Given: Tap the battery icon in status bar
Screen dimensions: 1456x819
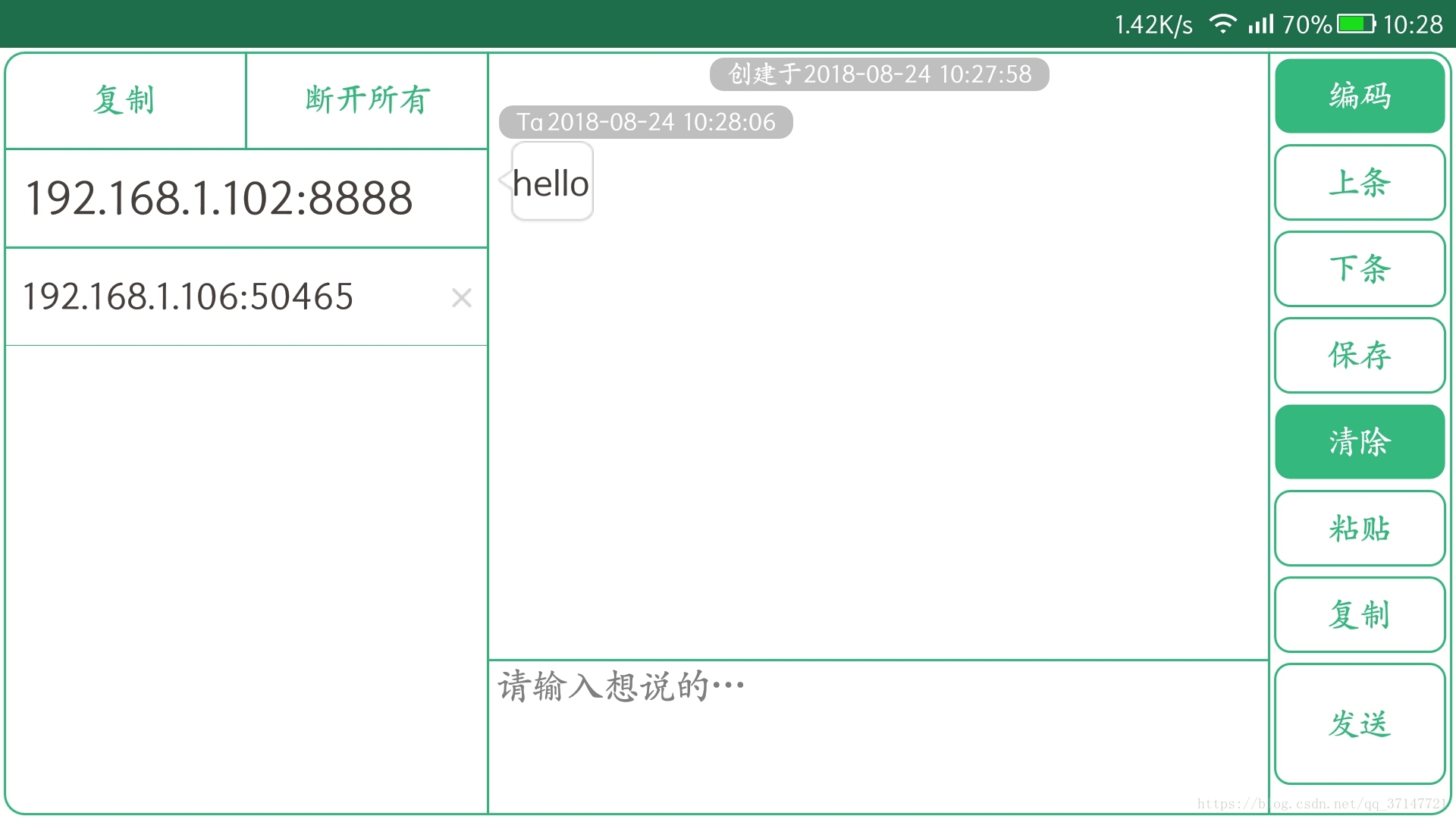Looking at the screenshot, I should pos(1356,24).
